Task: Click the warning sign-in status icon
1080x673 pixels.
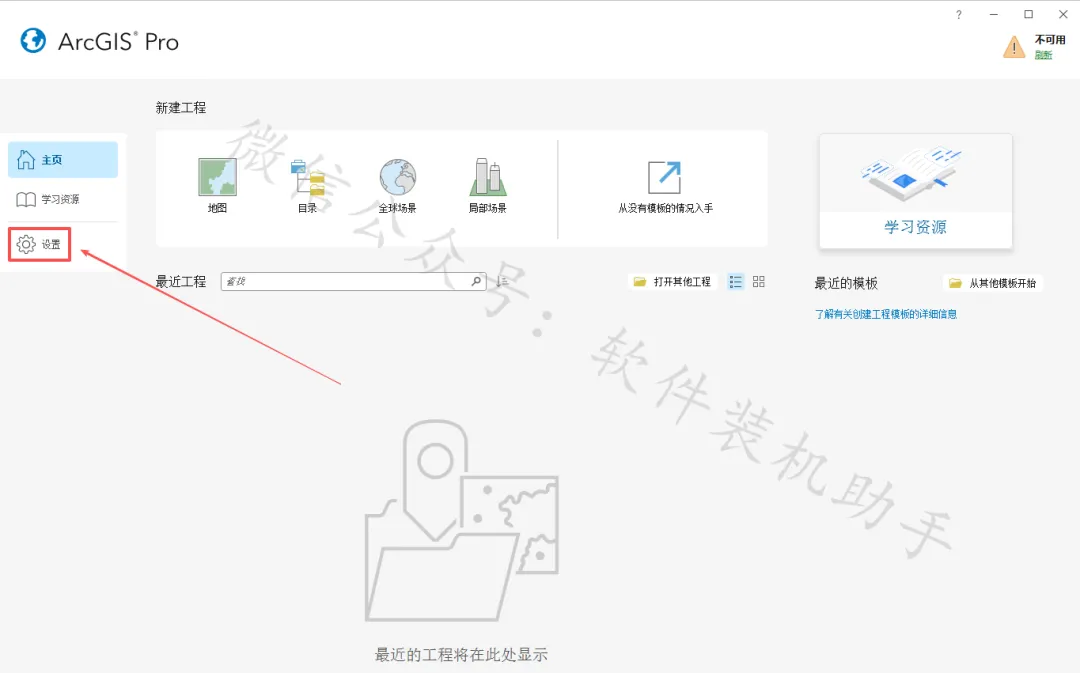Action: pos(1014,47)
